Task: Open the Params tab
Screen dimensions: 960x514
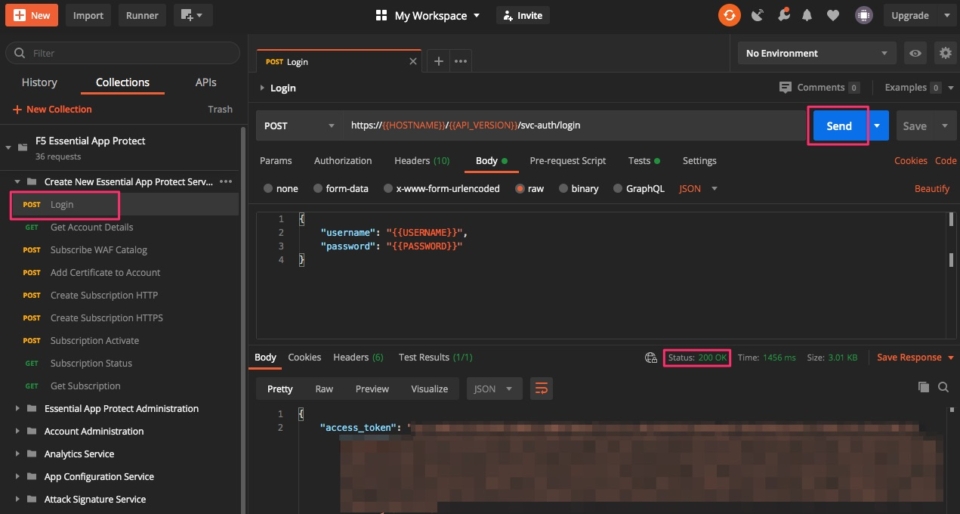Action: click(x=276, y=161)
